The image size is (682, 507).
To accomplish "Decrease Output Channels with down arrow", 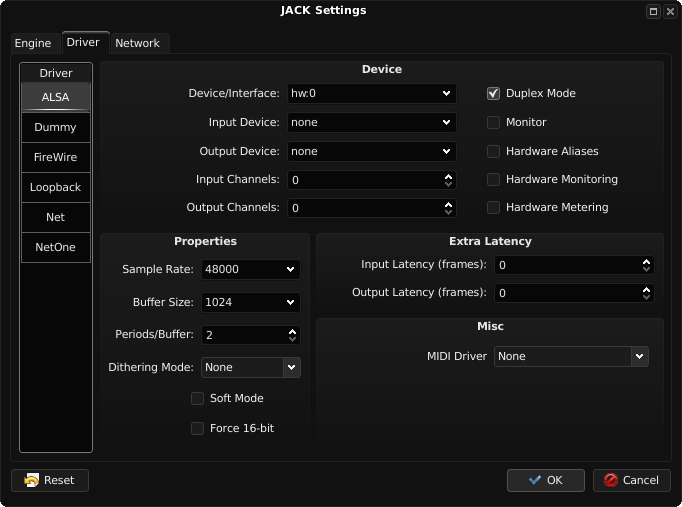I will (448, 212).
